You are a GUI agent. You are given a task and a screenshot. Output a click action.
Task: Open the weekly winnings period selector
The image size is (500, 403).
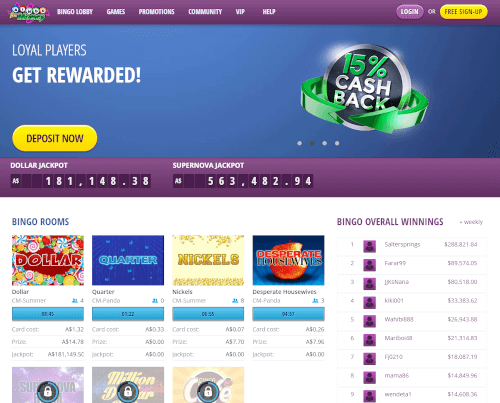click(x=471, y=222)
